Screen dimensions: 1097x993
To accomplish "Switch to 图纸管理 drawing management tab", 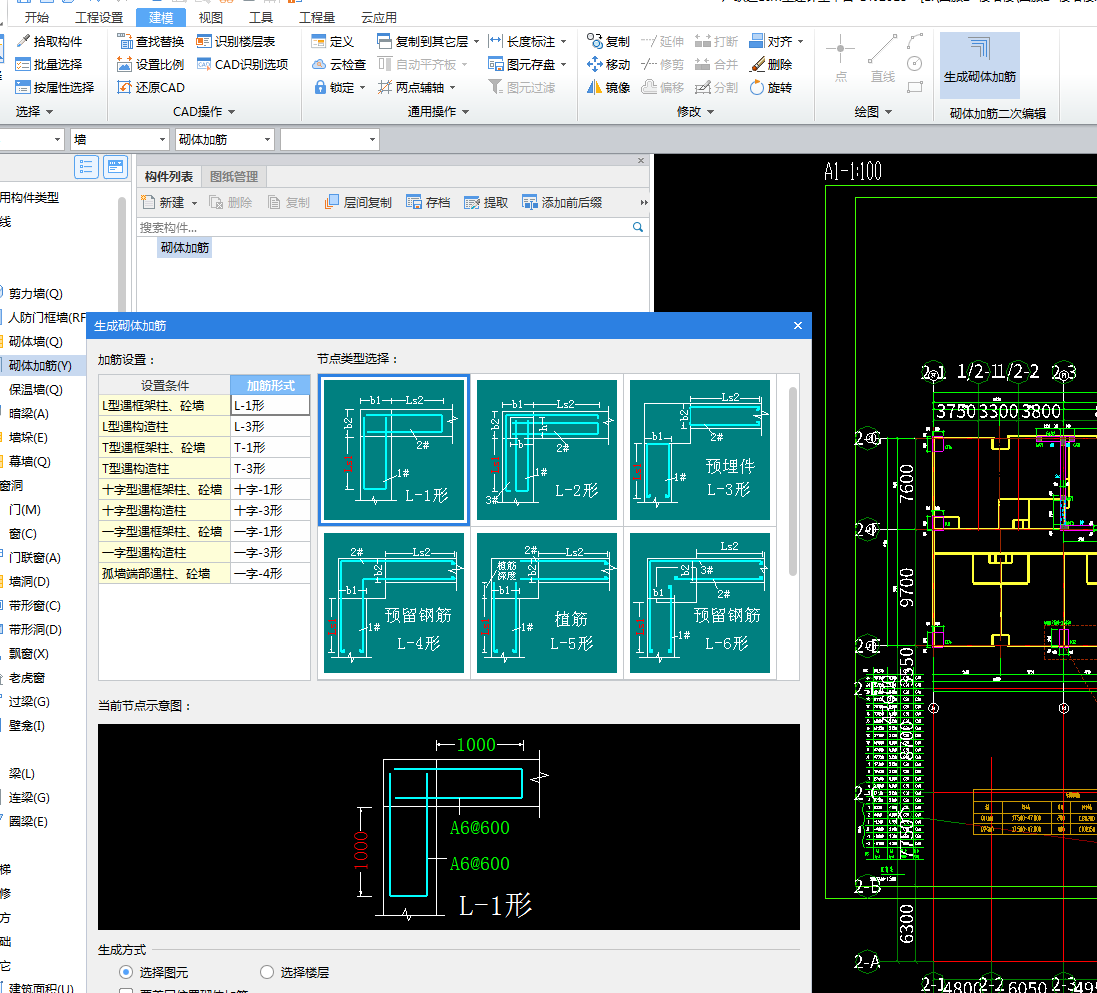I will 234,176.
